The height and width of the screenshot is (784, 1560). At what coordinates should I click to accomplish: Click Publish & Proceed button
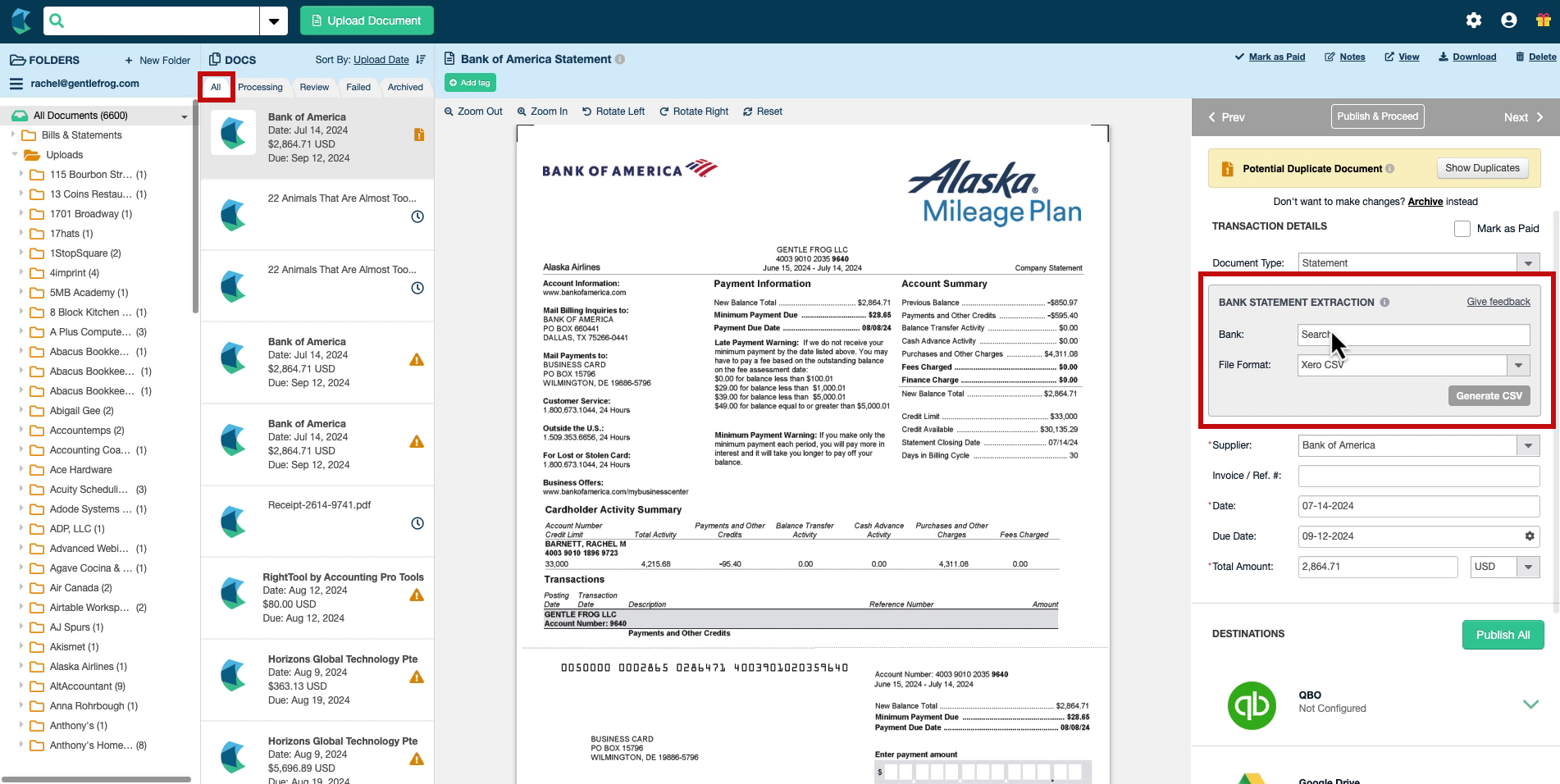coord(1377,116)
